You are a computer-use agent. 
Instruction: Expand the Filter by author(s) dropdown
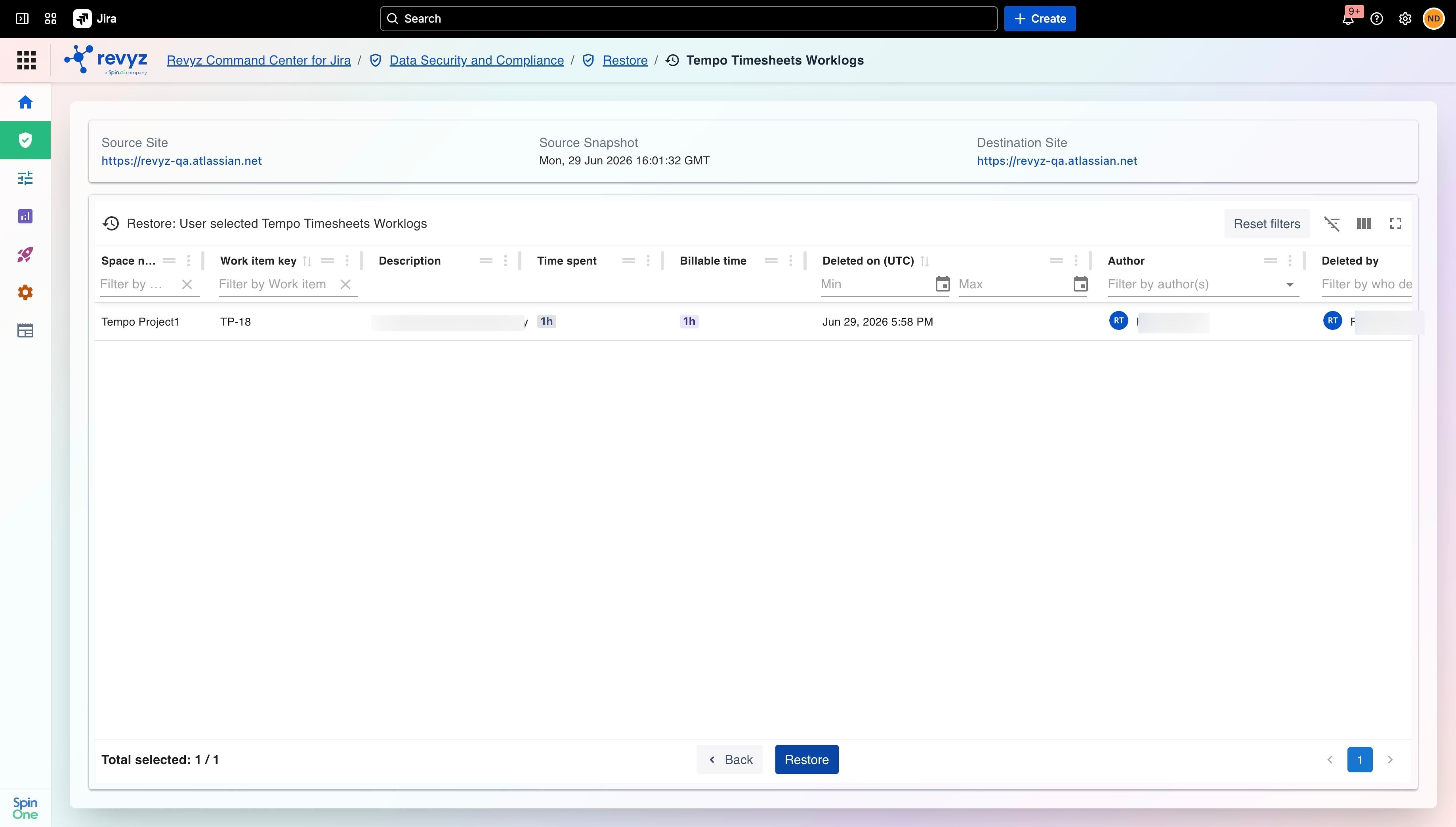point(1290,284)
